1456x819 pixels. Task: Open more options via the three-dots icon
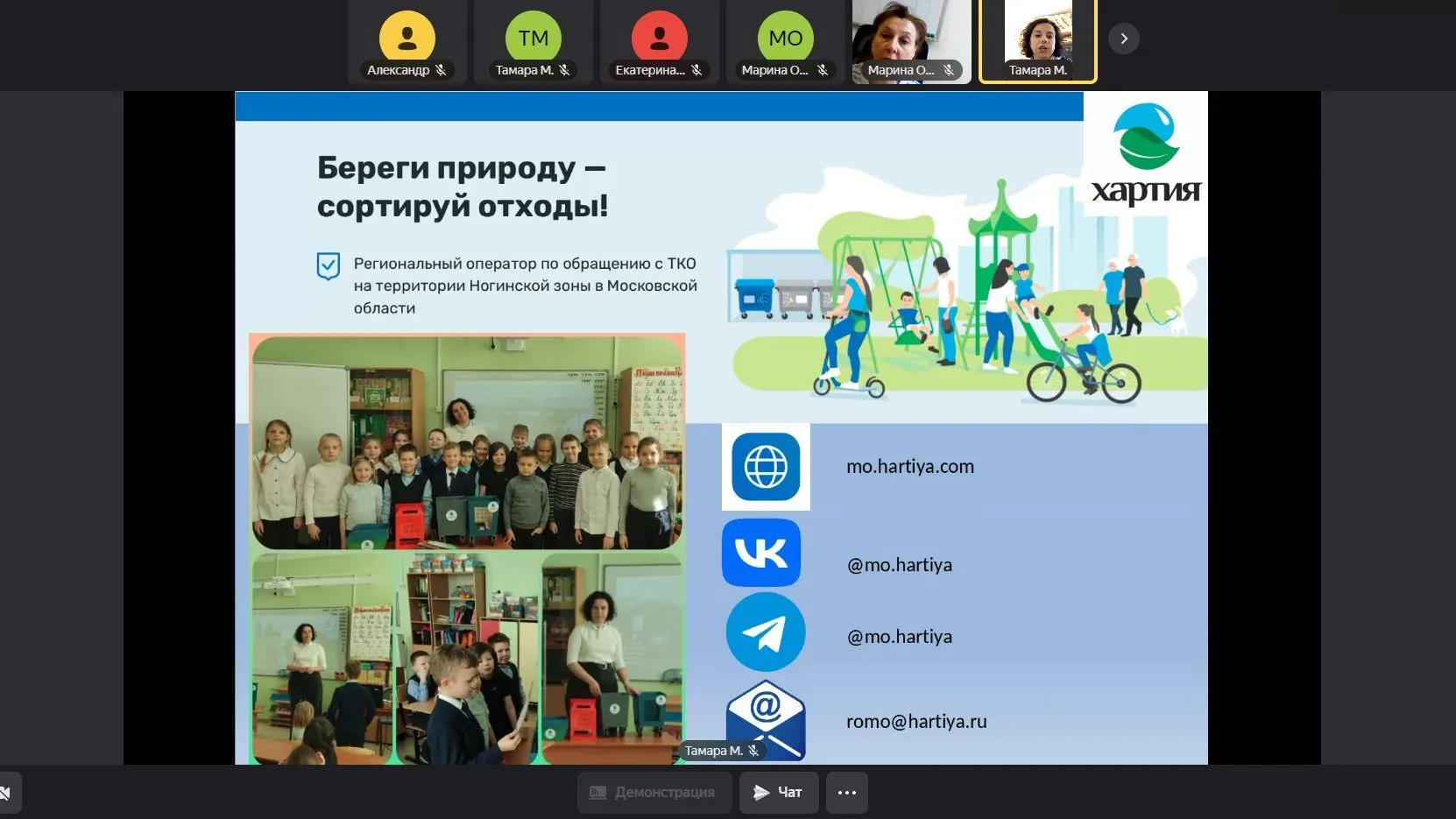[x=846, y=792]
